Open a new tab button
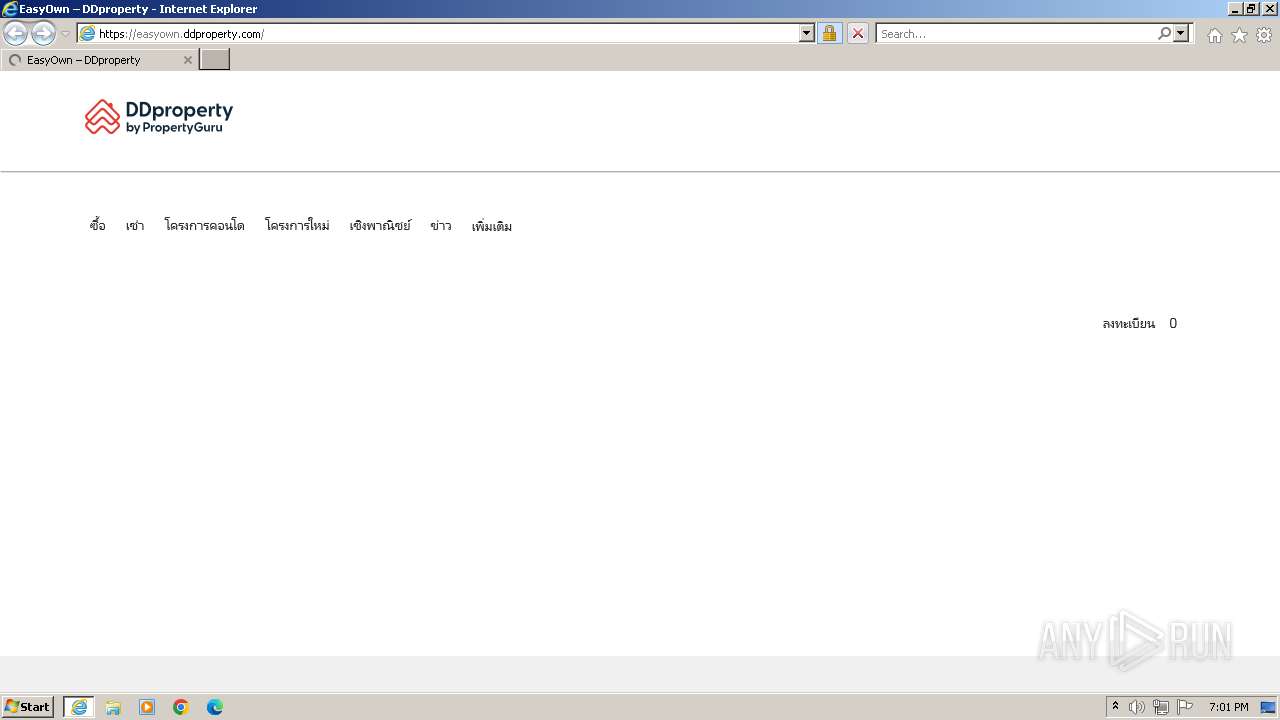 215,59
